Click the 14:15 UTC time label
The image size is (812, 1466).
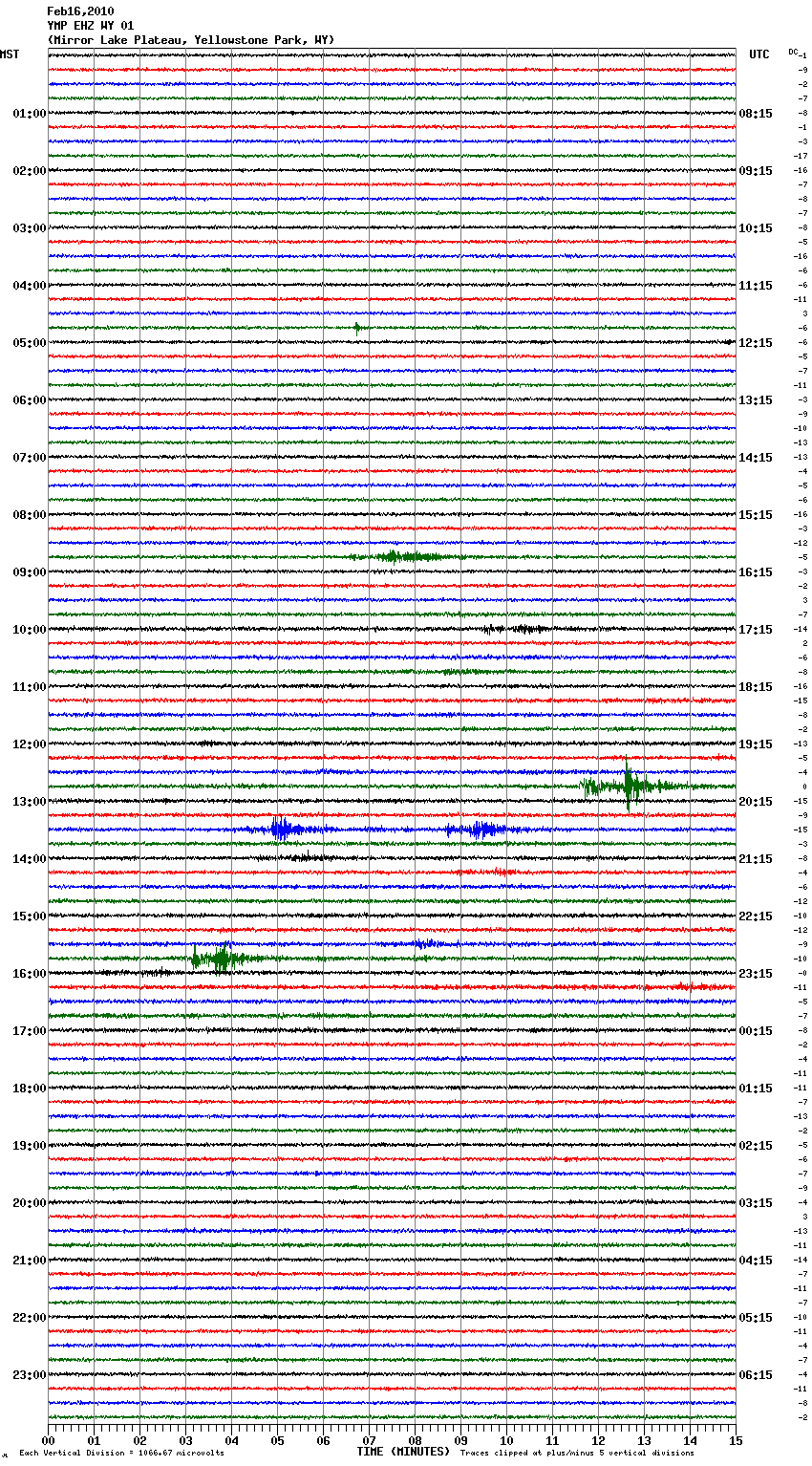[x=756, y=458]
